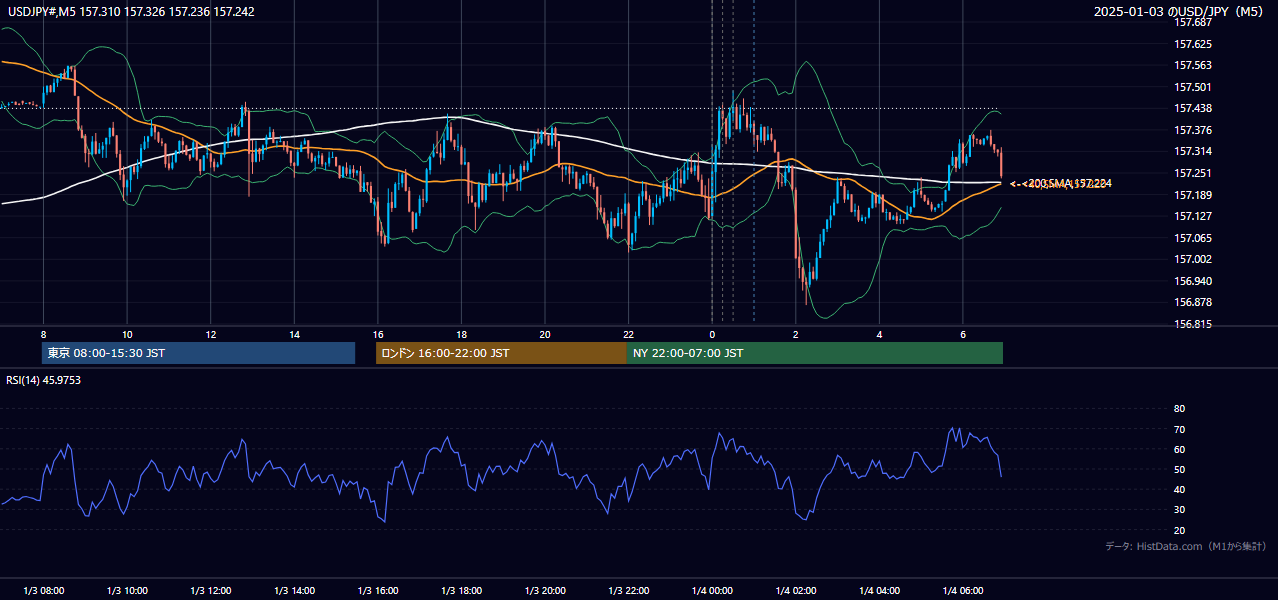
Task: Click the RSI scale level 50
Action: point(1179,469)
